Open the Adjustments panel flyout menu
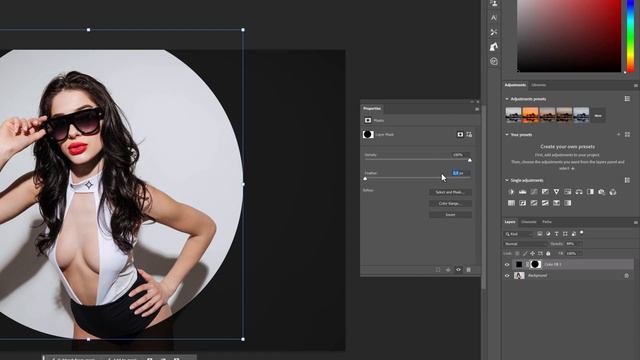Image resolution: width=640 pixels, height=360 pixels. coord(636,86)
